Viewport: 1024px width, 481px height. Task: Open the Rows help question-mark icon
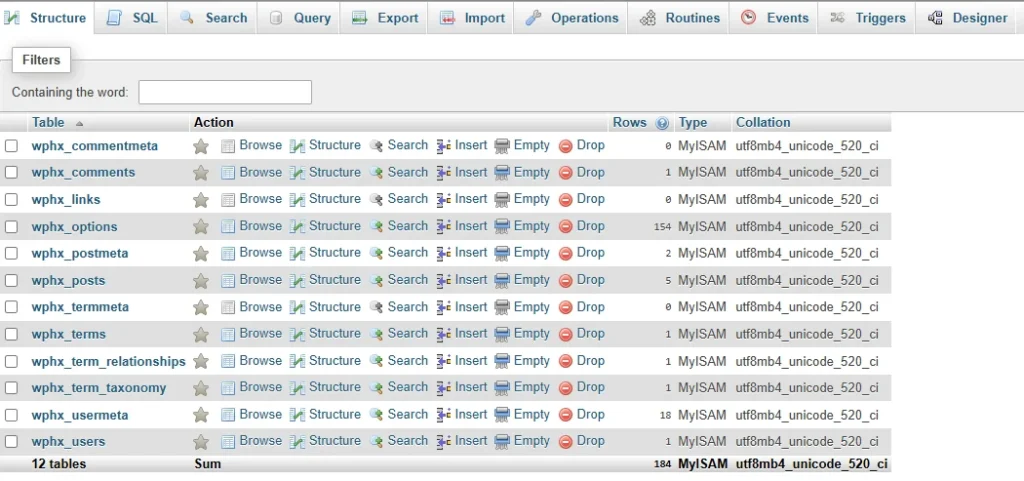coord(662,123)
